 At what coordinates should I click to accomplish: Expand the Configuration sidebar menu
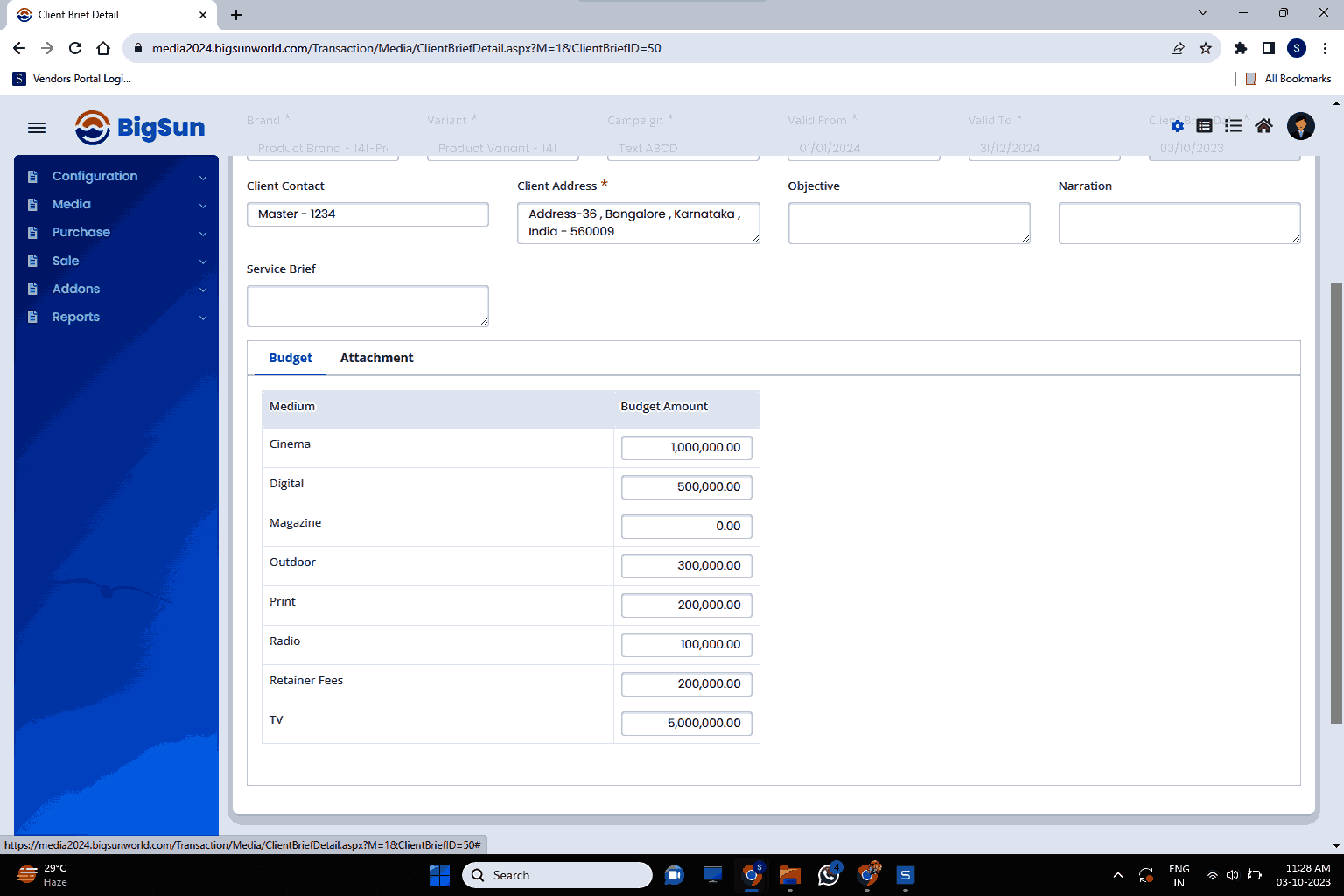(116, 176)
